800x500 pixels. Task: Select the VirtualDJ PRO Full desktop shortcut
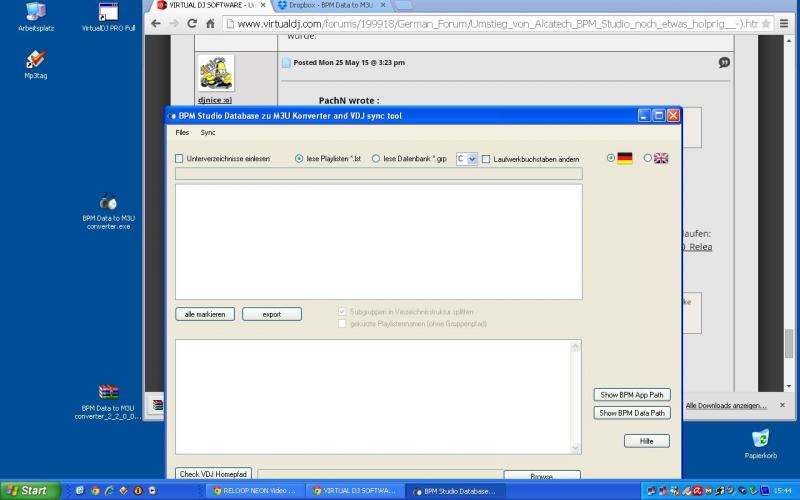(108, 17)
